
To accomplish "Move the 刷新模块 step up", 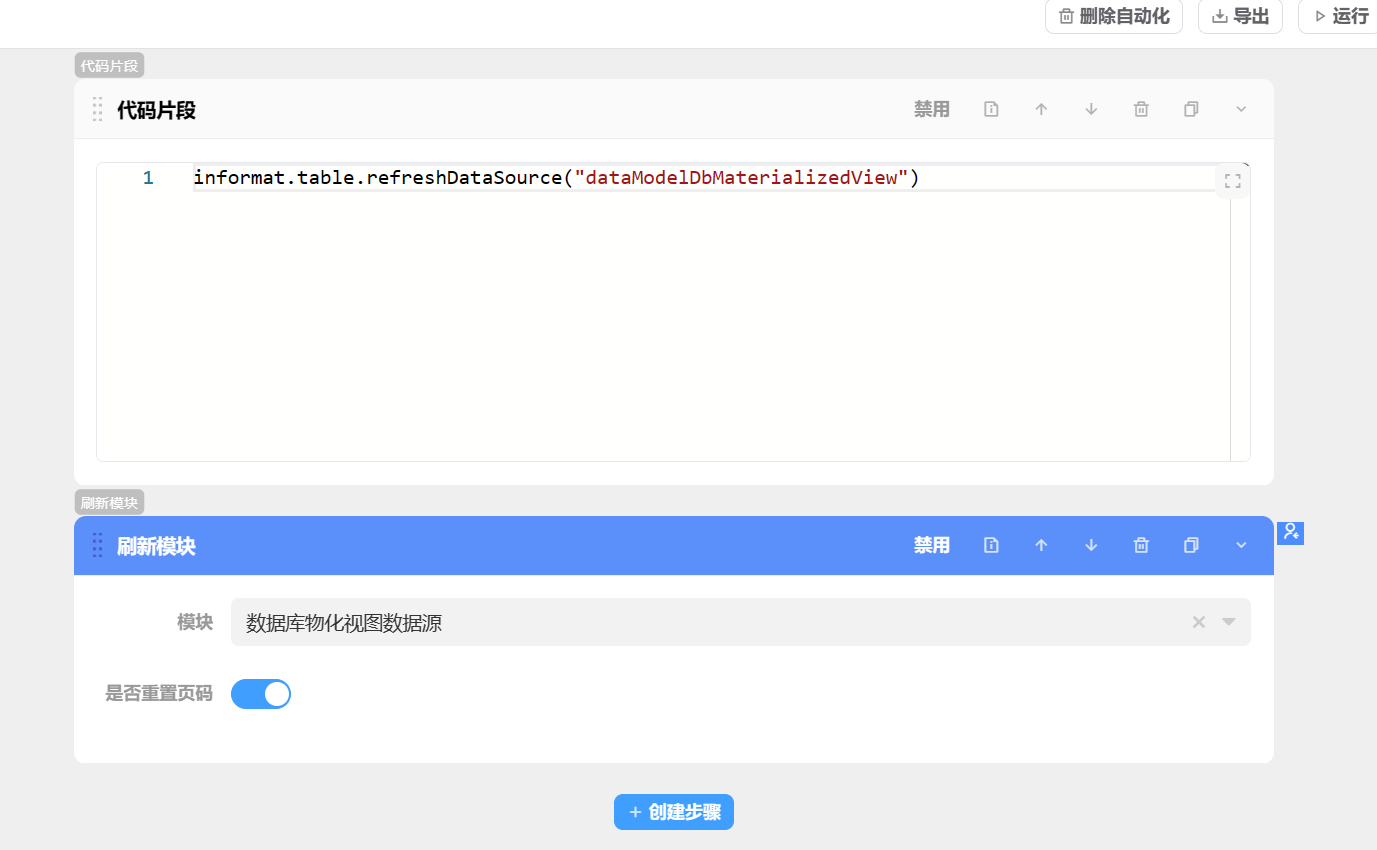I will pos(1041,545).
